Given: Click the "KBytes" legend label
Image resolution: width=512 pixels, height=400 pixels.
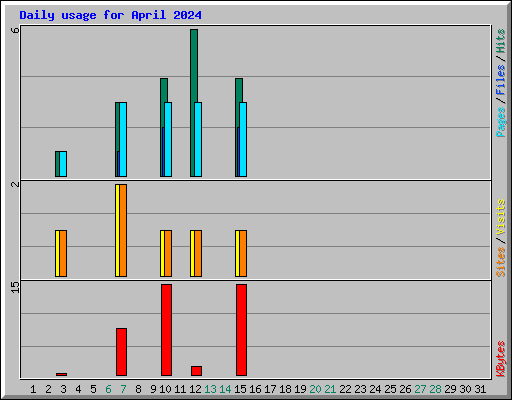Looking at the screenshot, I should click(x=500, y=359).
